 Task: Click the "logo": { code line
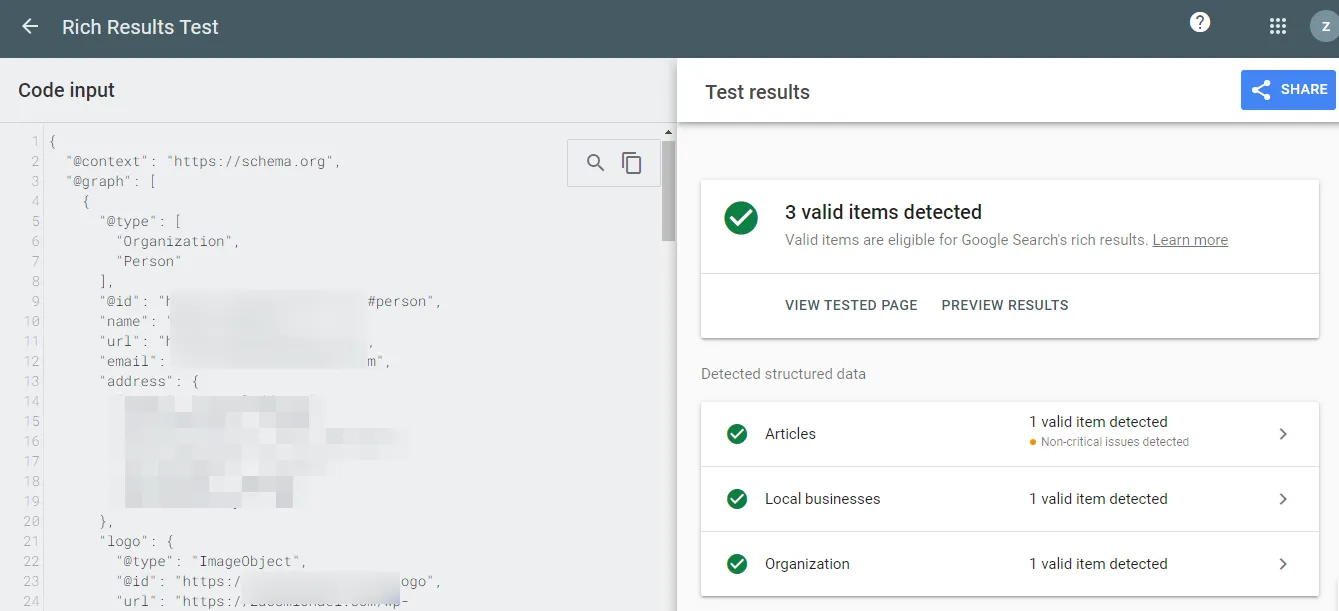137,541
